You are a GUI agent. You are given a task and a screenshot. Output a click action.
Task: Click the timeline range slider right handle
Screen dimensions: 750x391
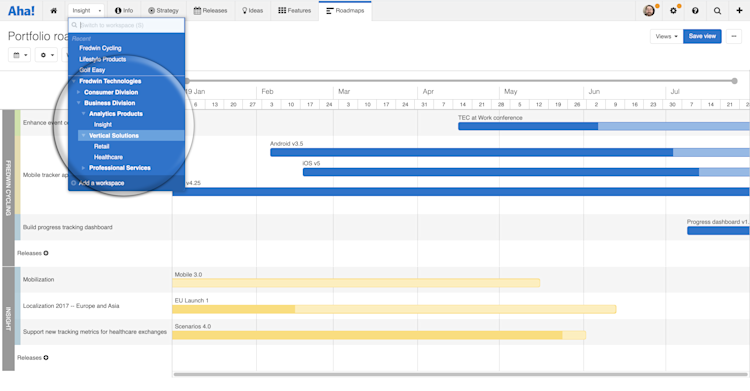point(734,81)
